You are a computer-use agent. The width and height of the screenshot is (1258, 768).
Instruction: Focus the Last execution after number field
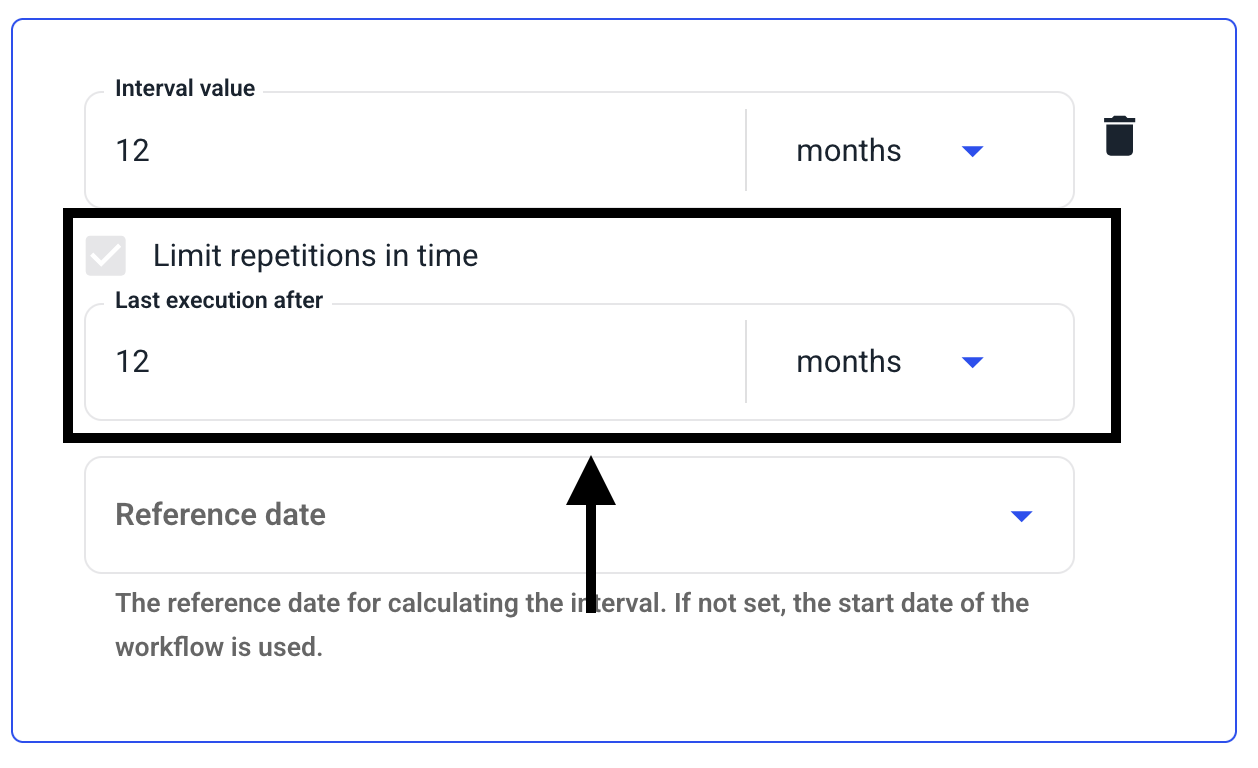[415, 362]
